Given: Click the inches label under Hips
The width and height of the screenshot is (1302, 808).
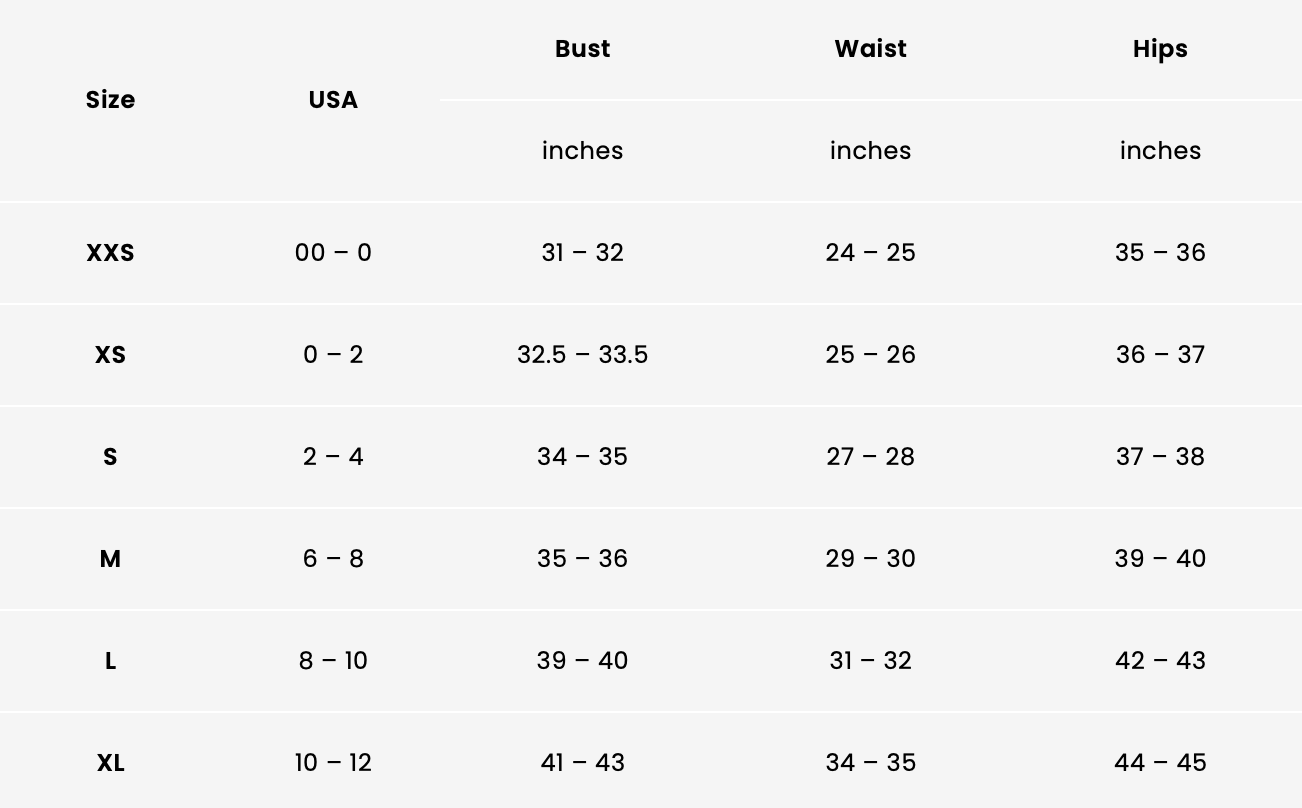Looking at the screenshot, I should pyautogui.click(x=1160, y=151).
